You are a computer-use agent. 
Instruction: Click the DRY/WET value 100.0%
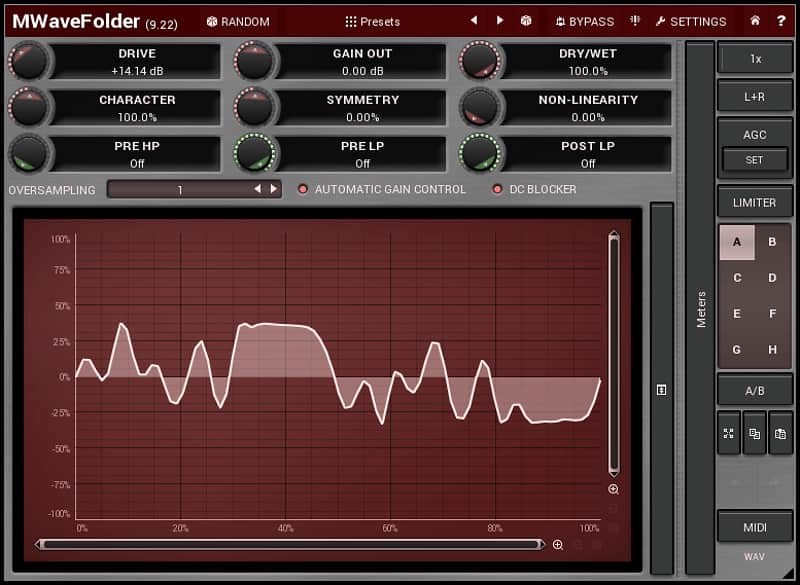click(588, 71)
